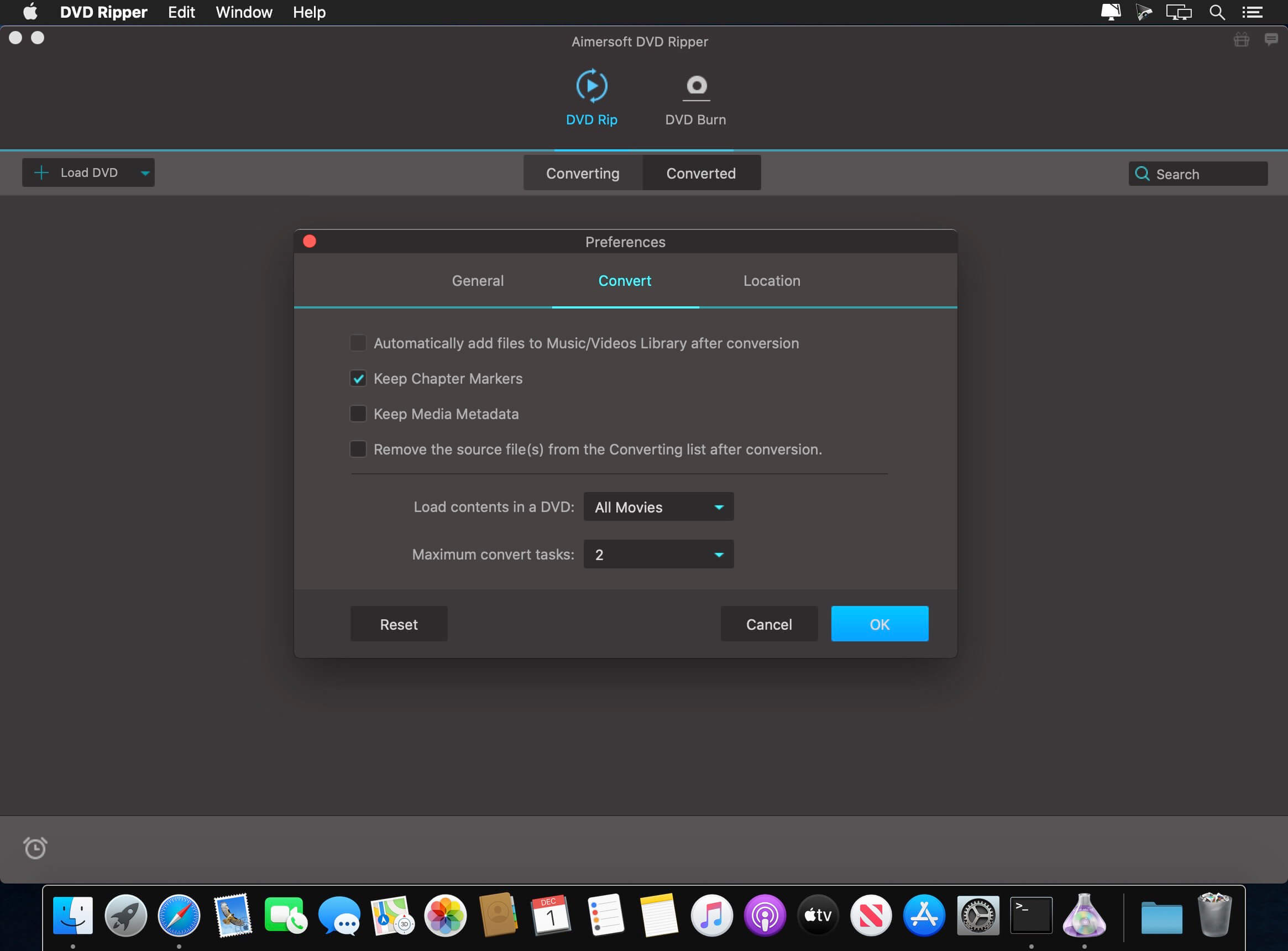Open App Store from the dock
The image size is (1288, 951).
(924, 915)
